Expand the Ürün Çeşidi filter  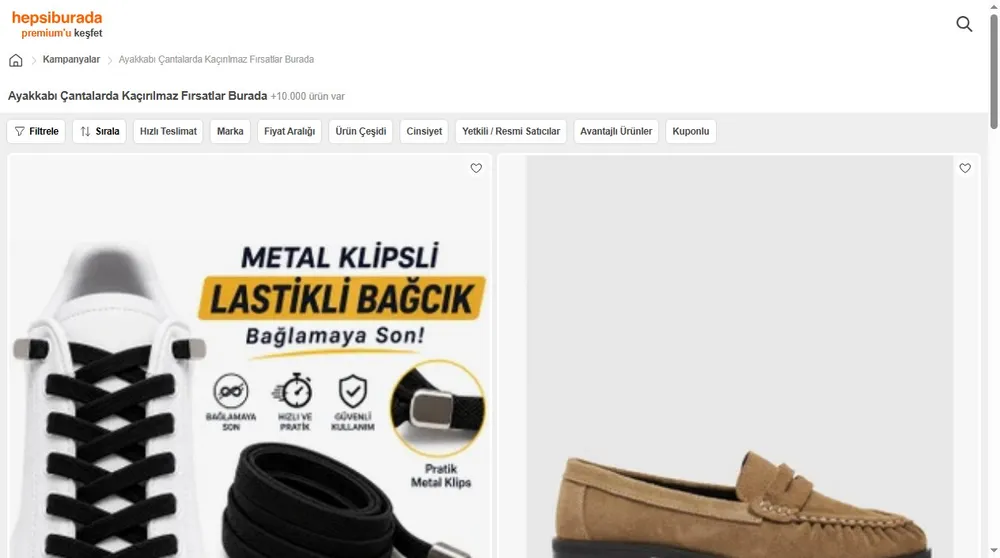click(361, 131)
